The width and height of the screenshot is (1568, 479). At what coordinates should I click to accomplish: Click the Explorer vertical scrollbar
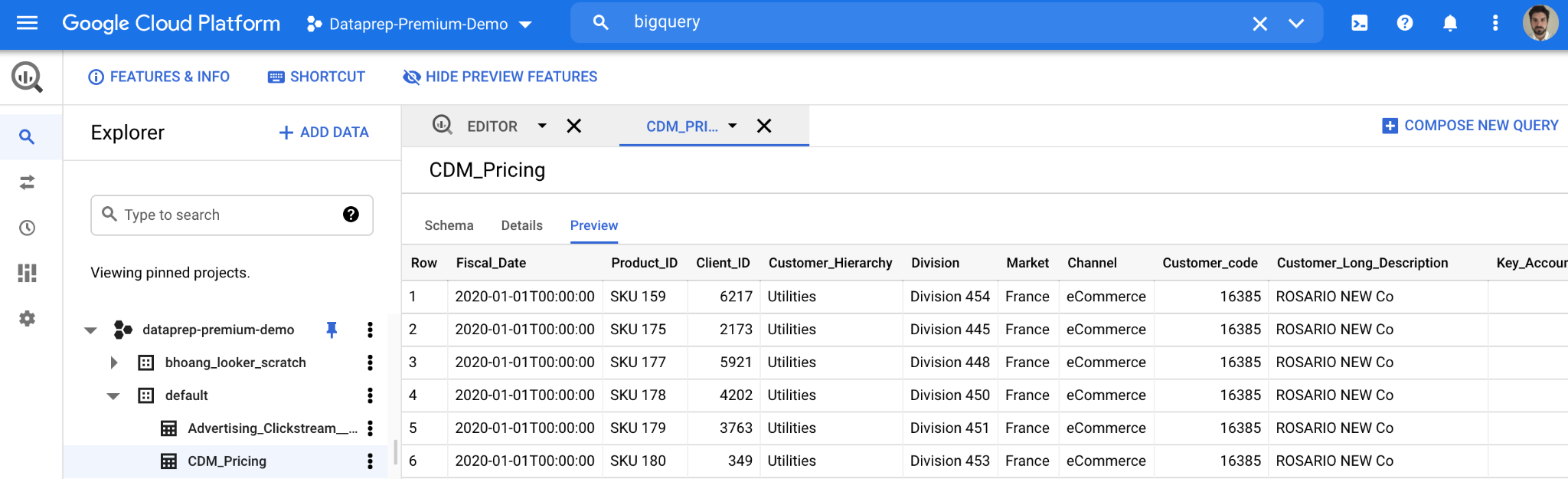pos(395,452)
